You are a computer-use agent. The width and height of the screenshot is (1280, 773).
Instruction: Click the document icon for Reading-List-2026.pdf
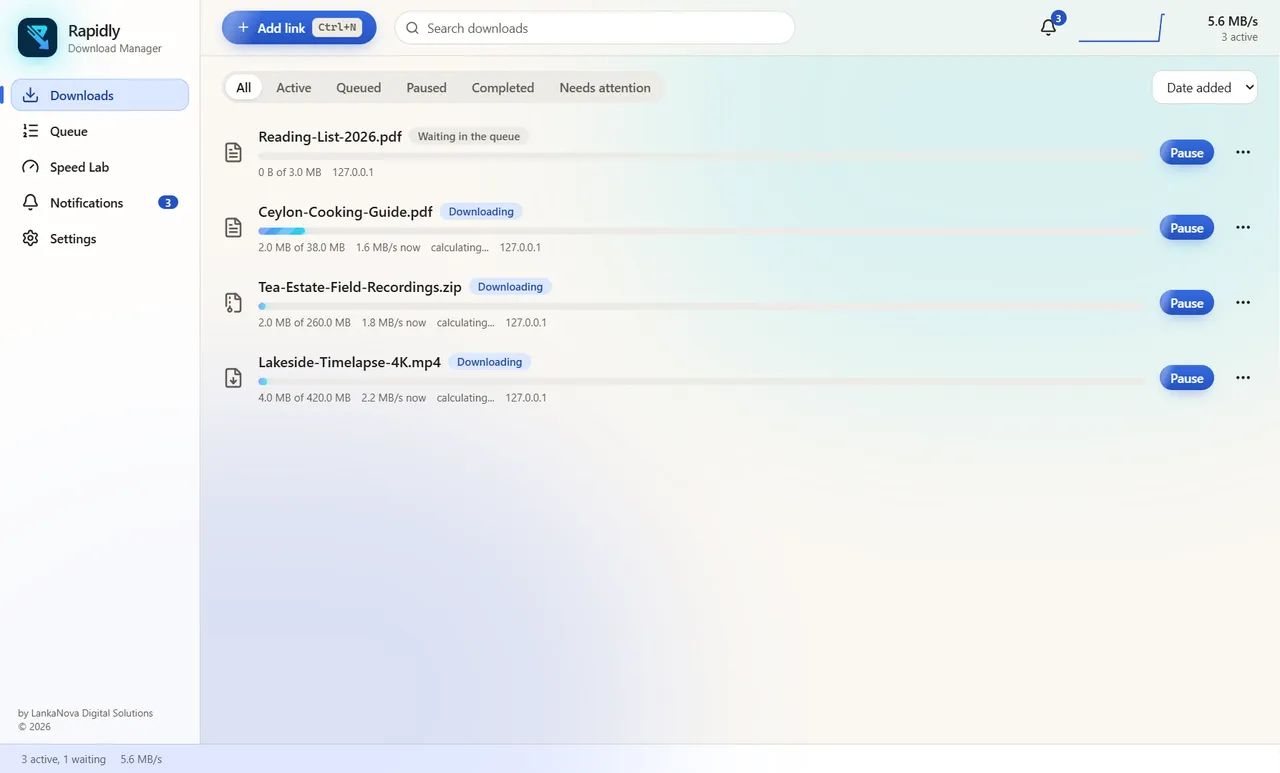coord(233,153)
